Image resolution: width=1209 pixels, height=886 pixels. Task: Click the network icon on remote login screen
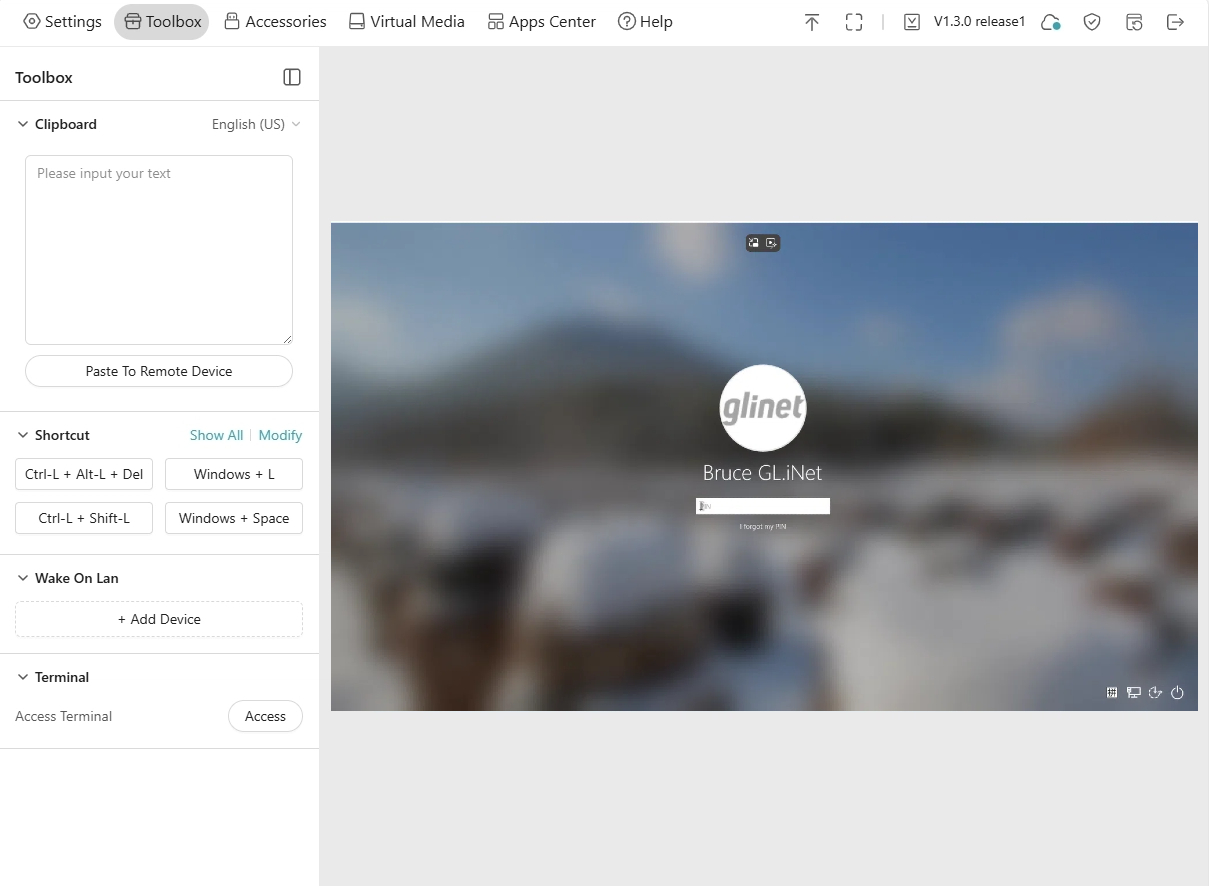point(1134,693)
